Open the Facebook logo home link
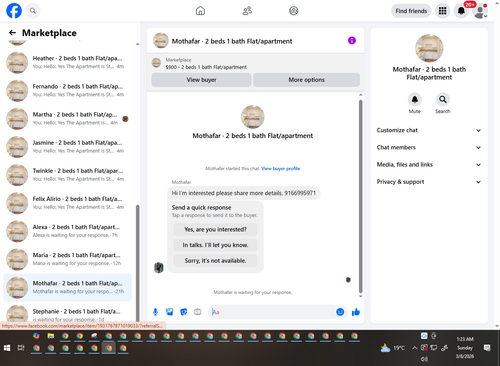500x366 pixels. tap(14, 11)
